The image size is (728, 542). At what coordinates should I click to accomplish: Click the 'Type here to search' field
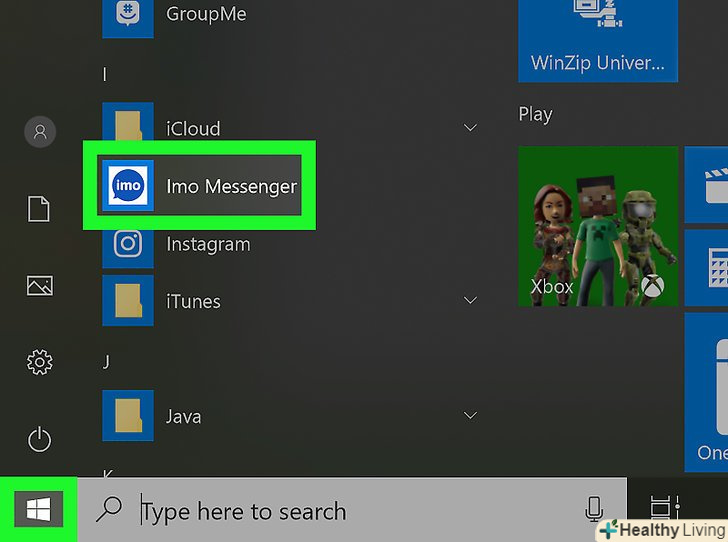tap(352, 510)
